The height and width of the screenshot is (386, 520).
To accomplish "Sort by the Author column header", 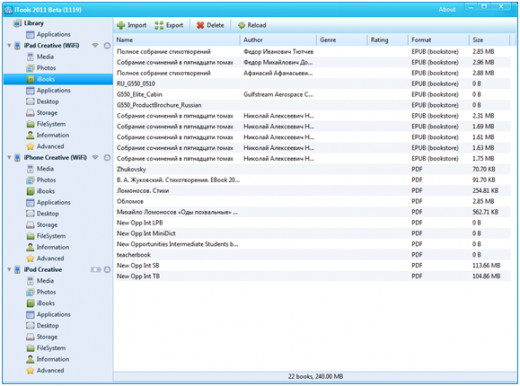I will 278,40.
